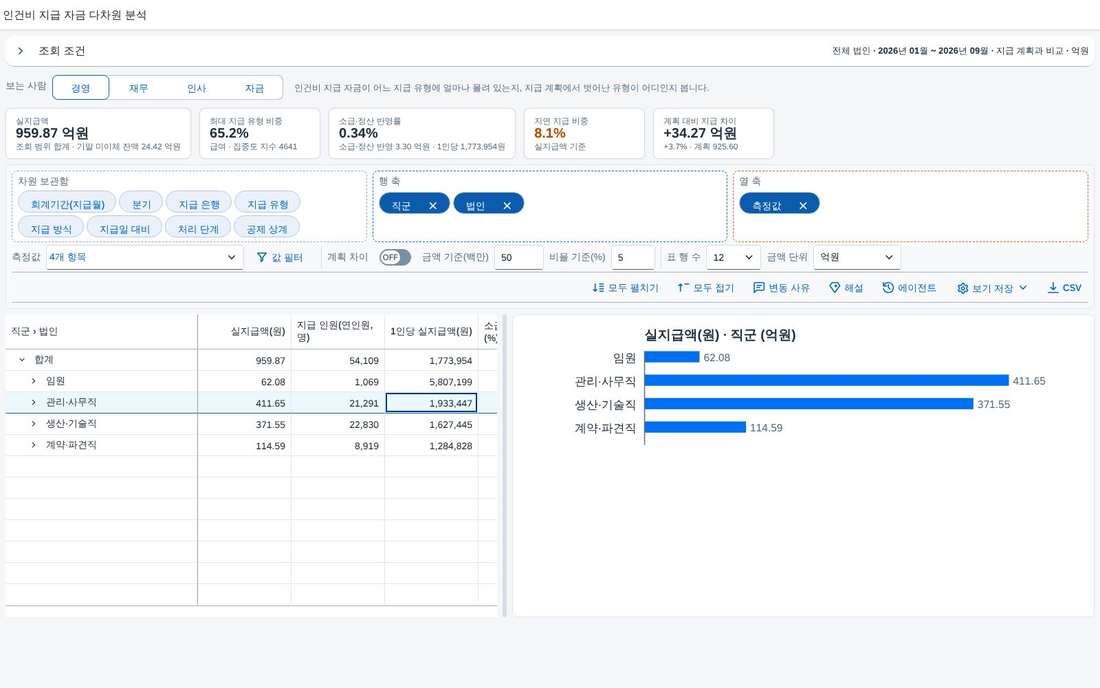Open the 에이전트 history icon

pos(888,288)
